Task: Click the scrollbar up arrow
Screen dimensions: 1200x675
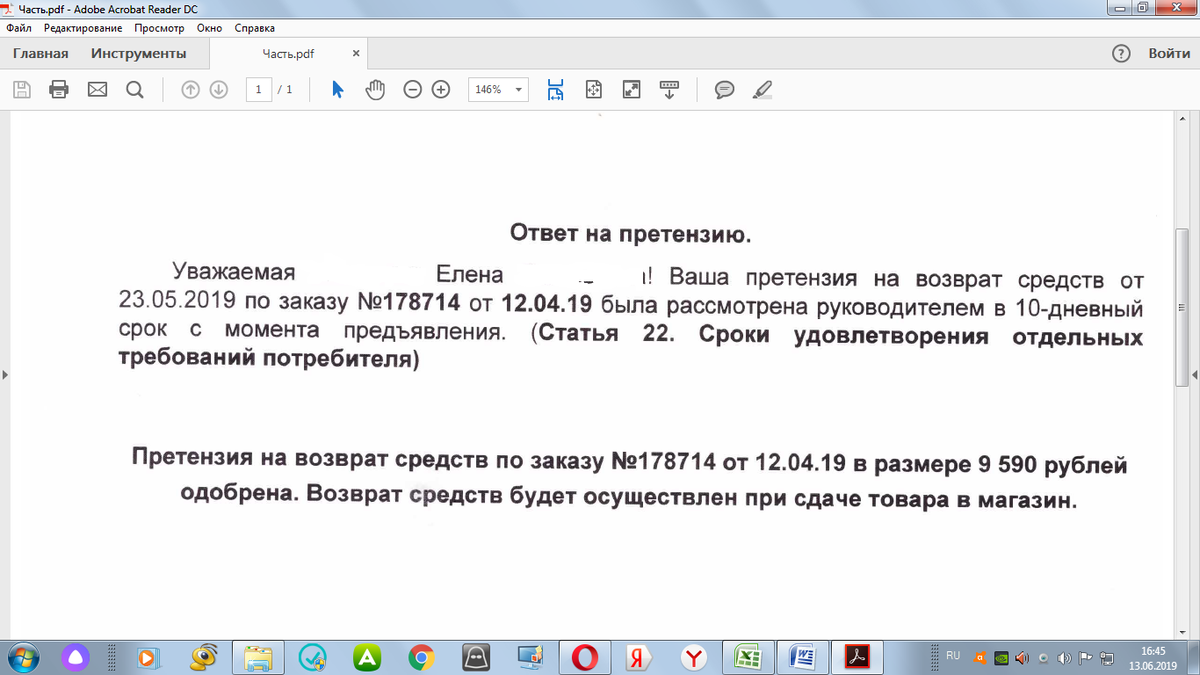Action: coord(1181,121)
